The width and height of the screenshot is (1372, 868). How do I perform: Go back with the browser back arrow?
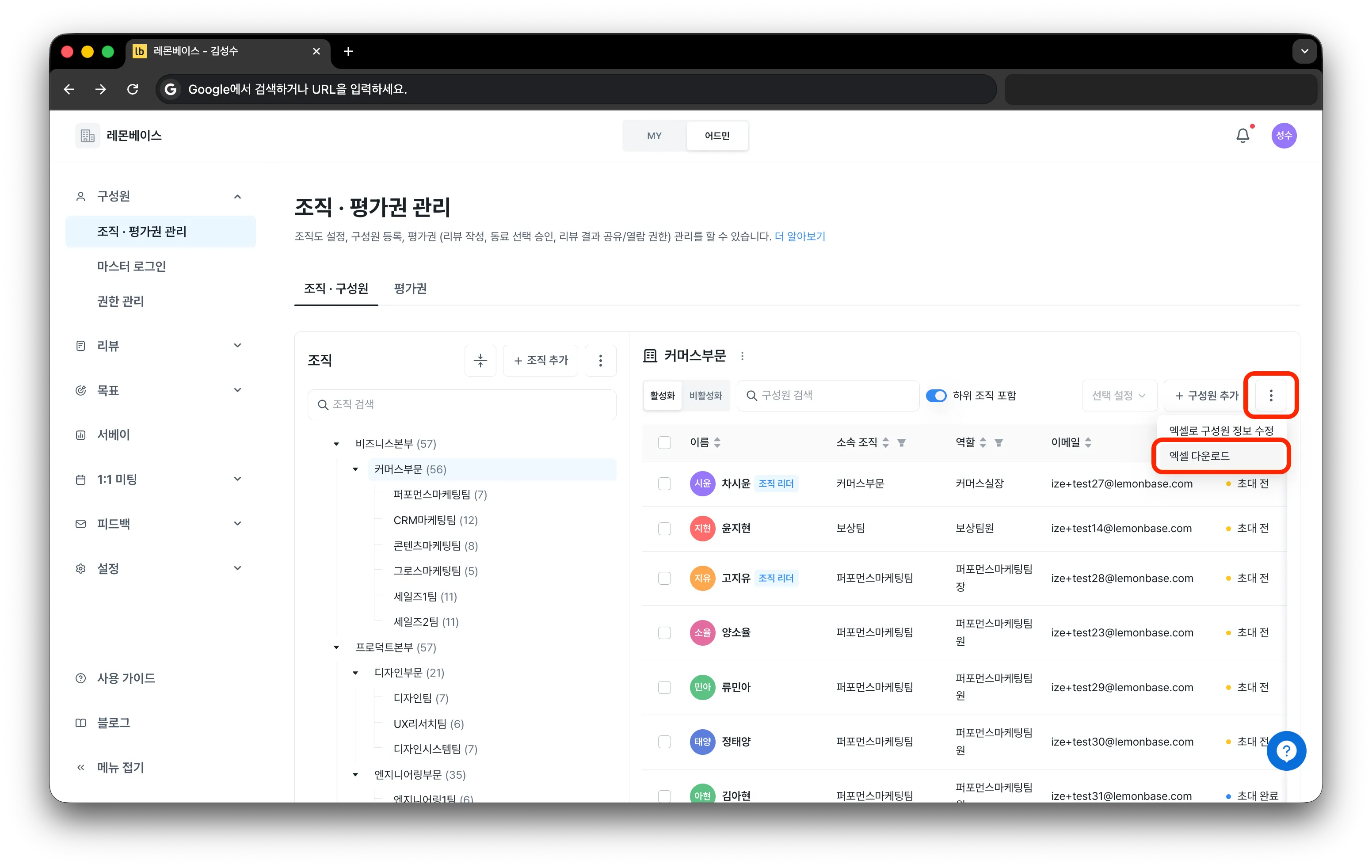[69, 89]
